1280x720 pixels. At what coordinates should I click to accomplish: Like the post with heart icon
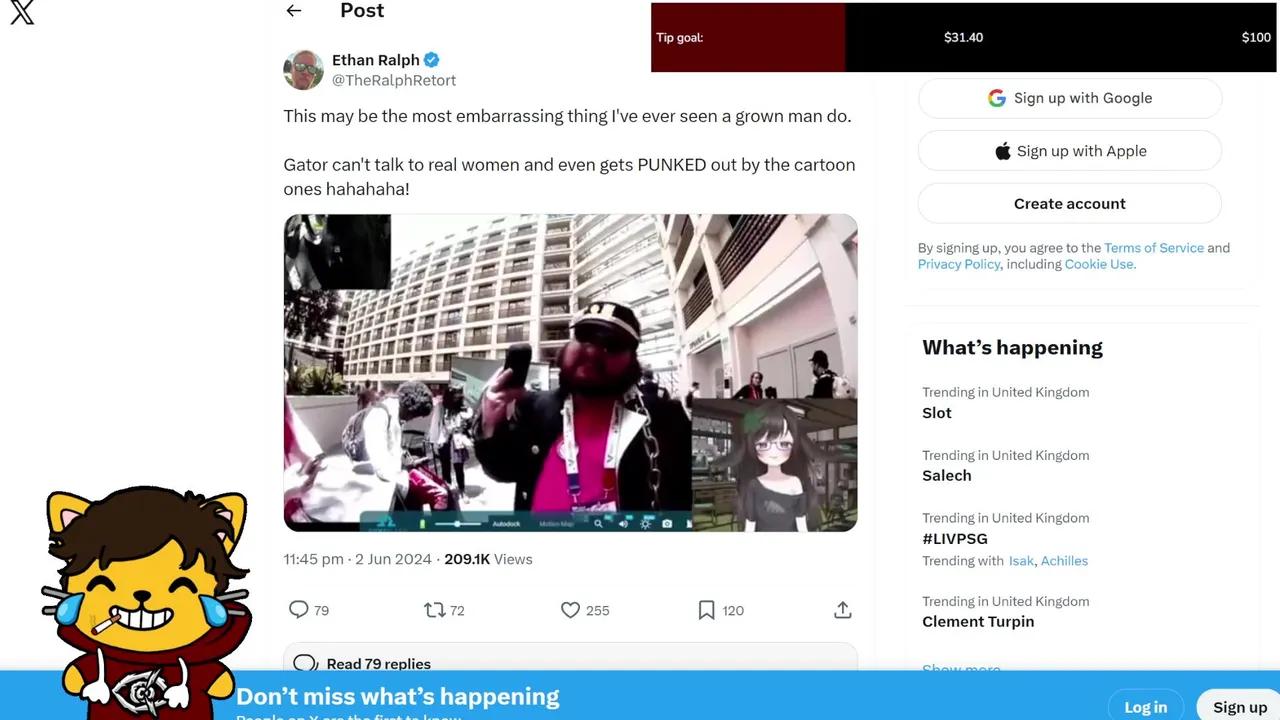point(570,610)
